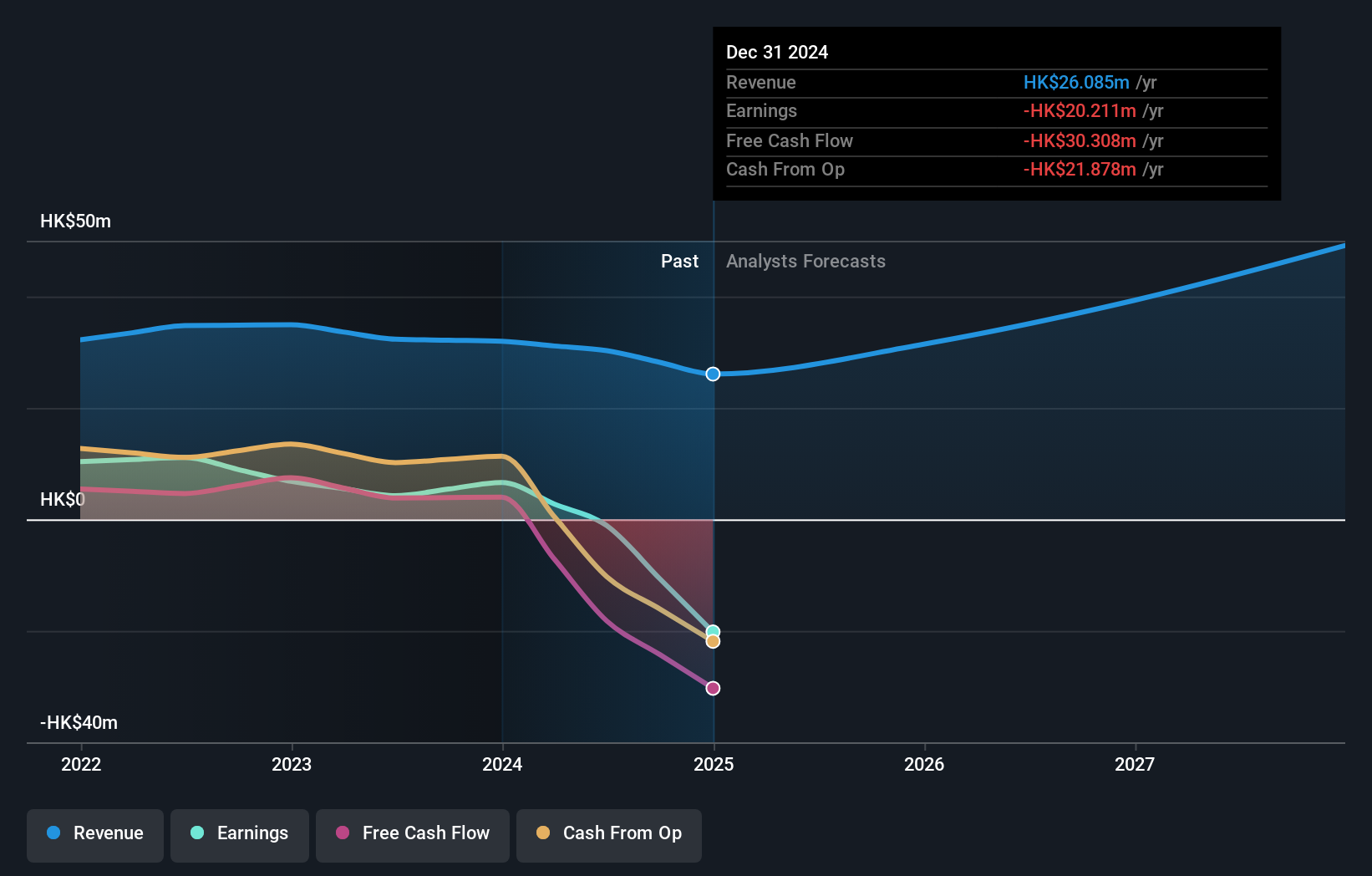Click the teal Earnings legend dot
The image size is (1372, 876).
tap(197, 833)
